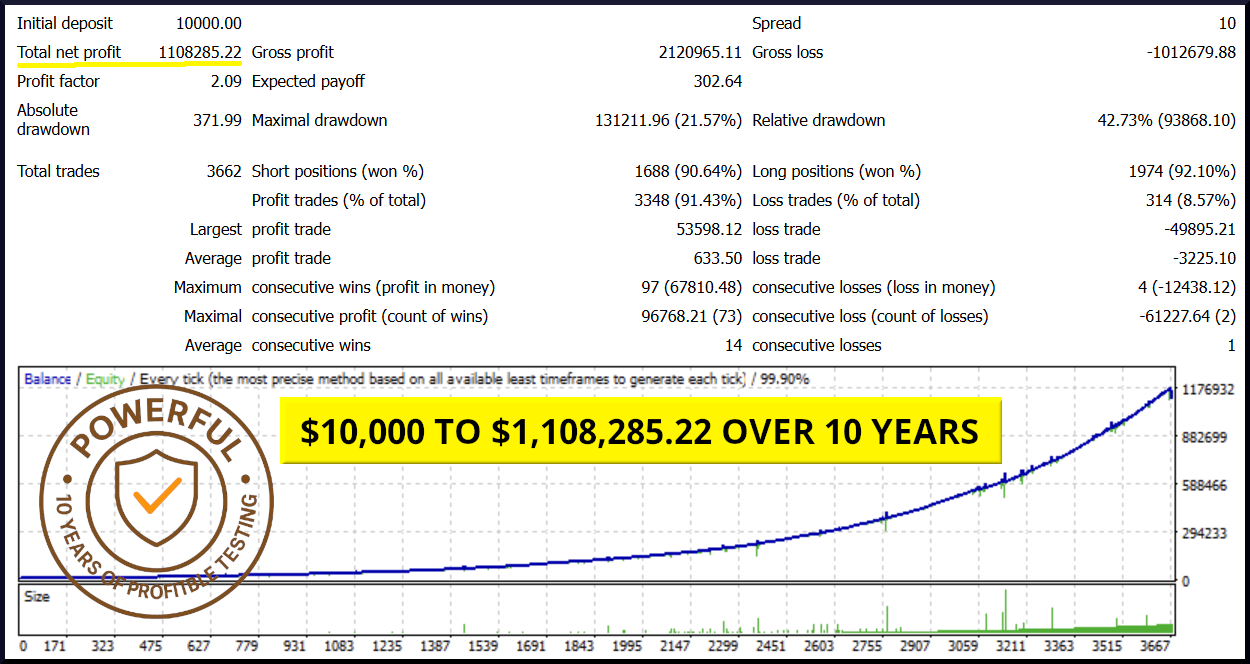Select maximal consecutive profit 96768.21 (73)
1250x664 pixels.
click(x=692, y=316)
